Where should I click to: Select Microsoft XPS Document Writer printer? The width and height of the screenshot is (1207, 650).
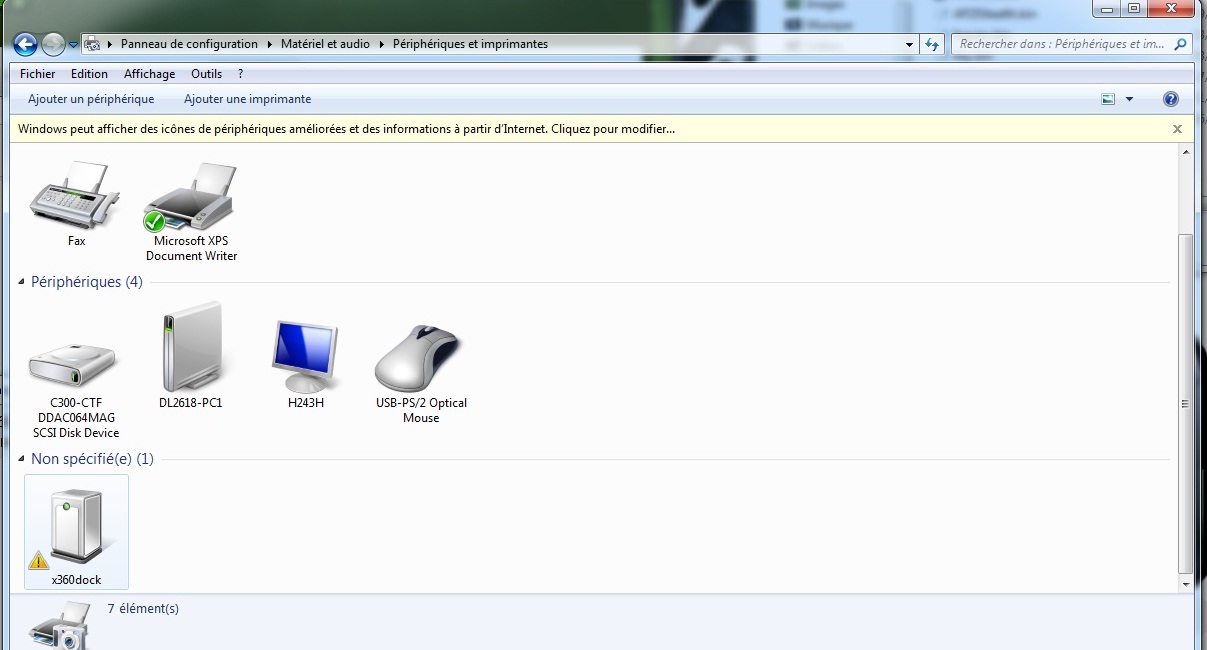click(x=191, y=210)
